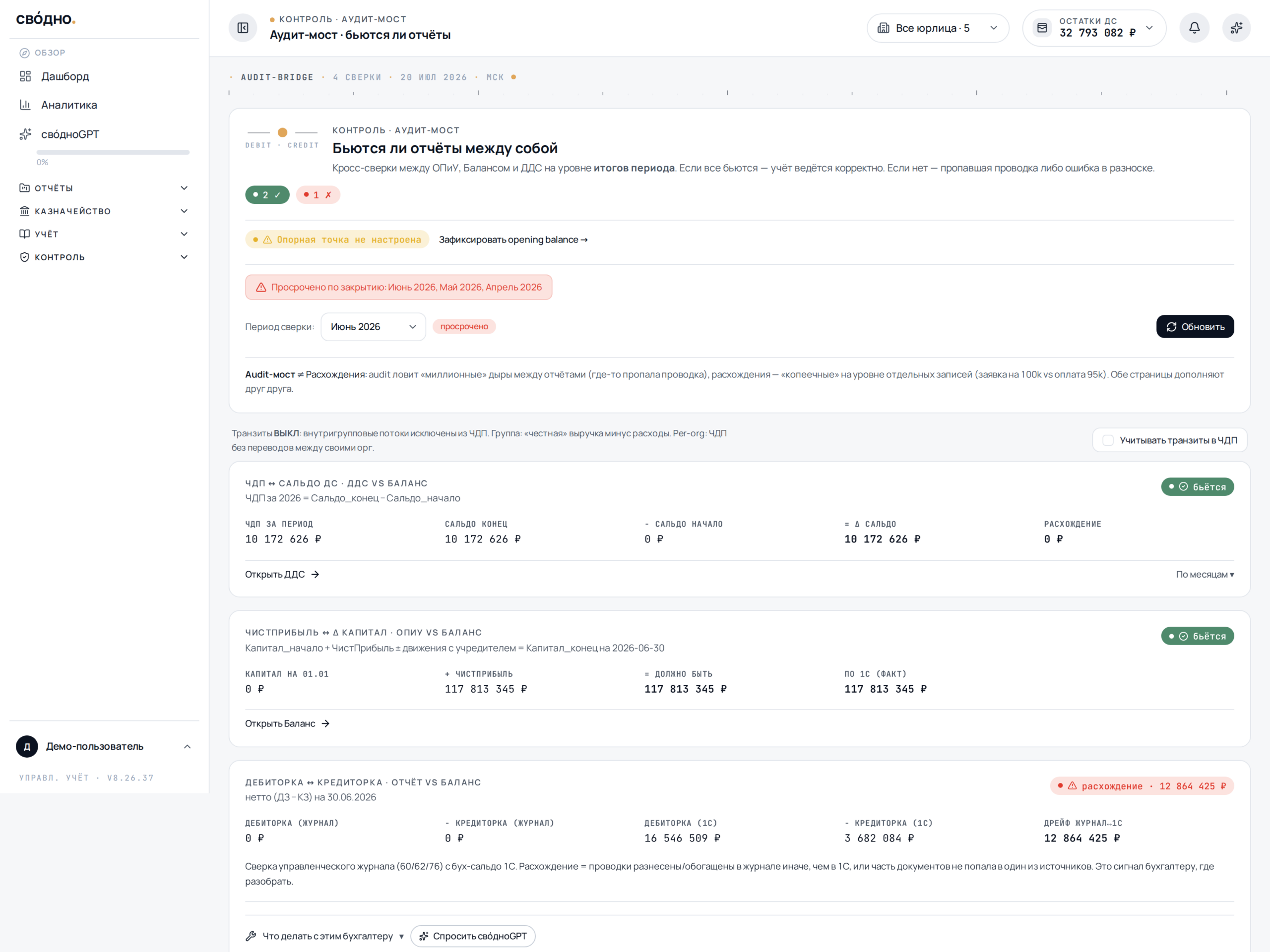Click the Учёт book icon
The image size is (1270, 952).
tap(25, 234)
